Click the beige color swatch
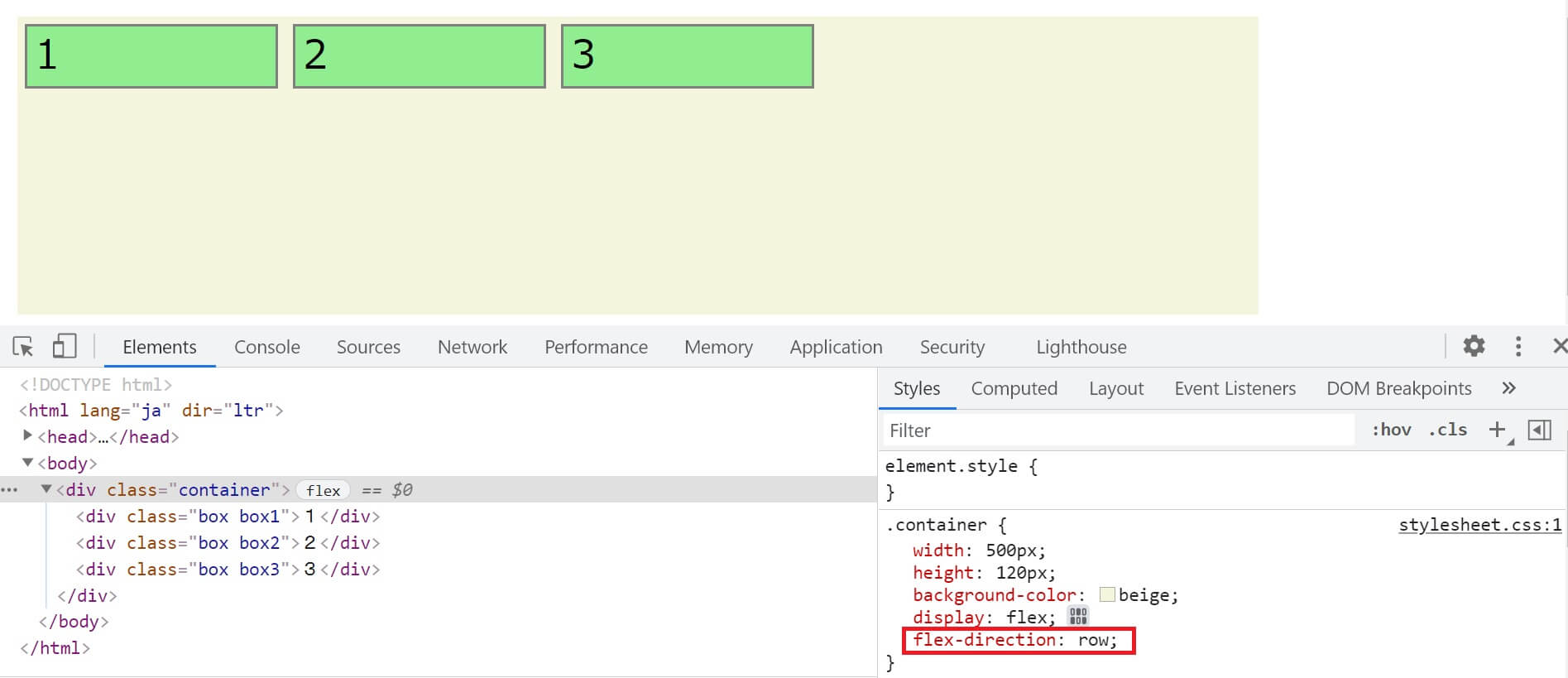 coord(1107,594)
